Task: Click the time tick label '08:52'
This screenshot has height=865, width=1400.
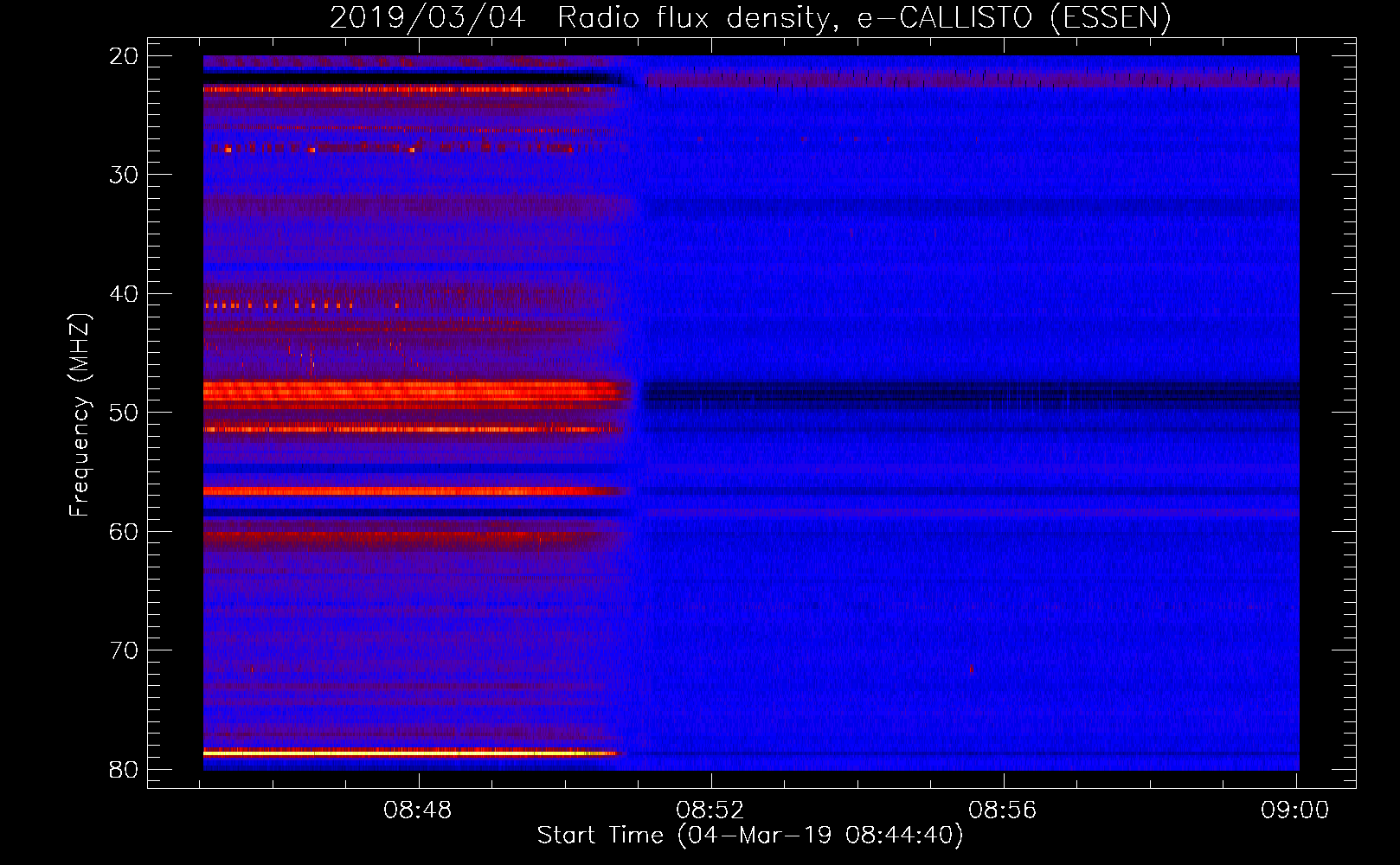Action: (710, 811)
